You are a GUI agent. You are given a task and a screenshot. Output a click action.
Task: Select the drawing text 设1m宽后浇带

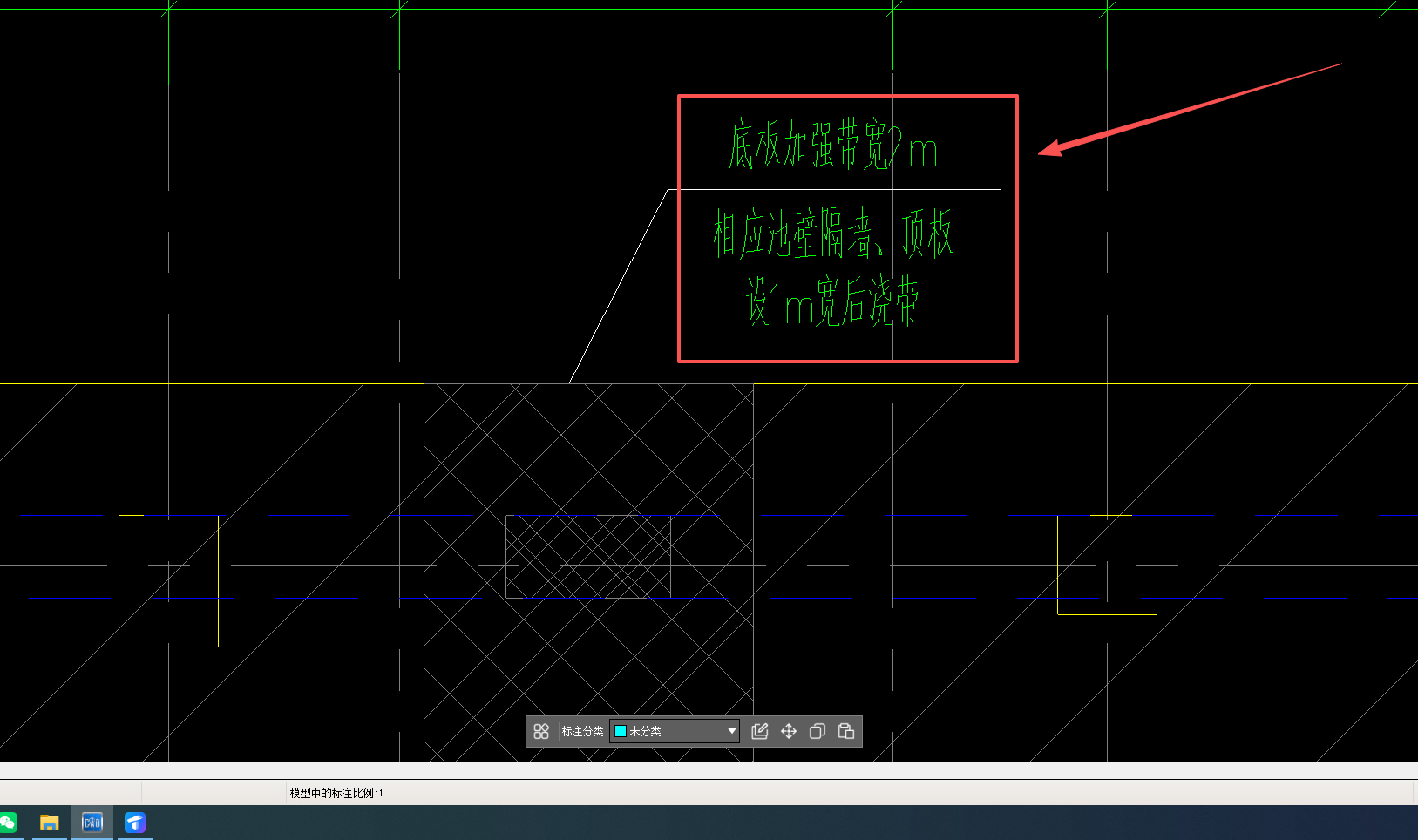point(833,301)
